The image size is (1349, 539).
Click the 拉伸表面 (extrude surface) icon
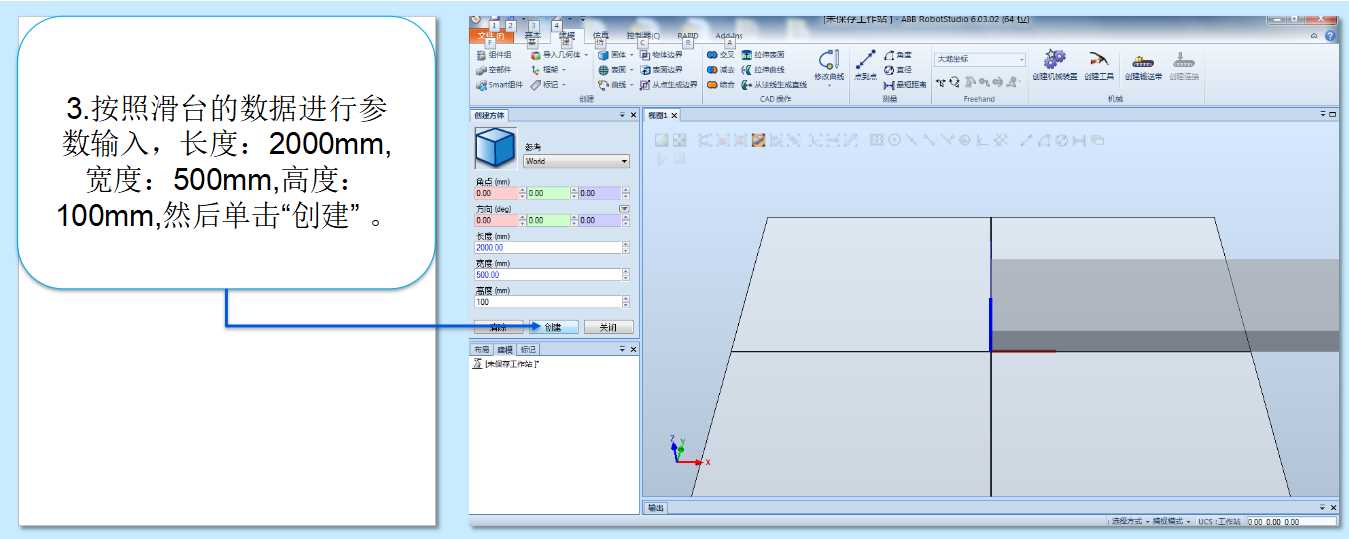pyautogui.click(x=746, y=55)
